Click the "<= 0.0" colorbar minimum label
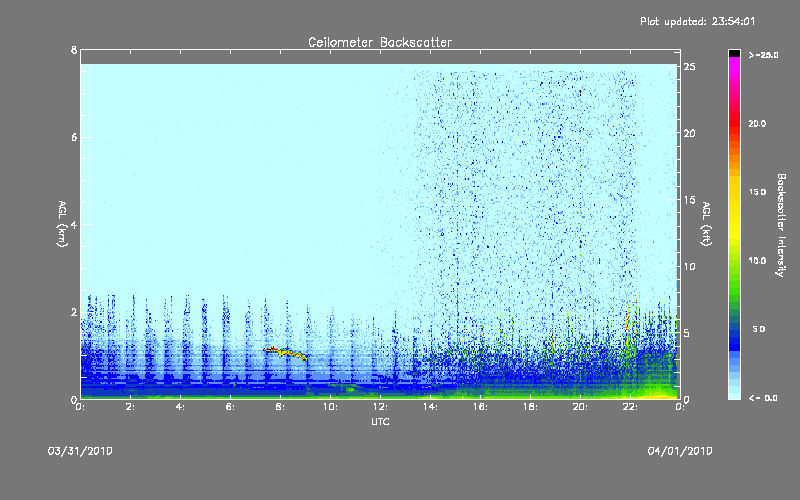800x500 pixels. tap(763, 398)
